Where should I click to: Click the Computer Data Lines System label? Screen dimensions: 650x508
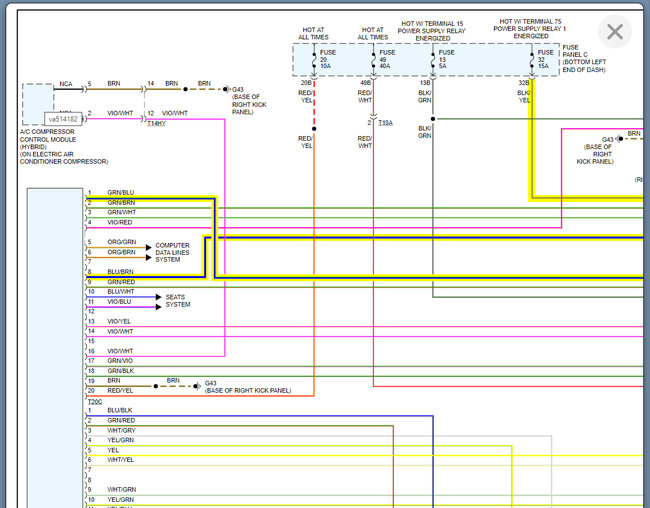coord(172,252)
